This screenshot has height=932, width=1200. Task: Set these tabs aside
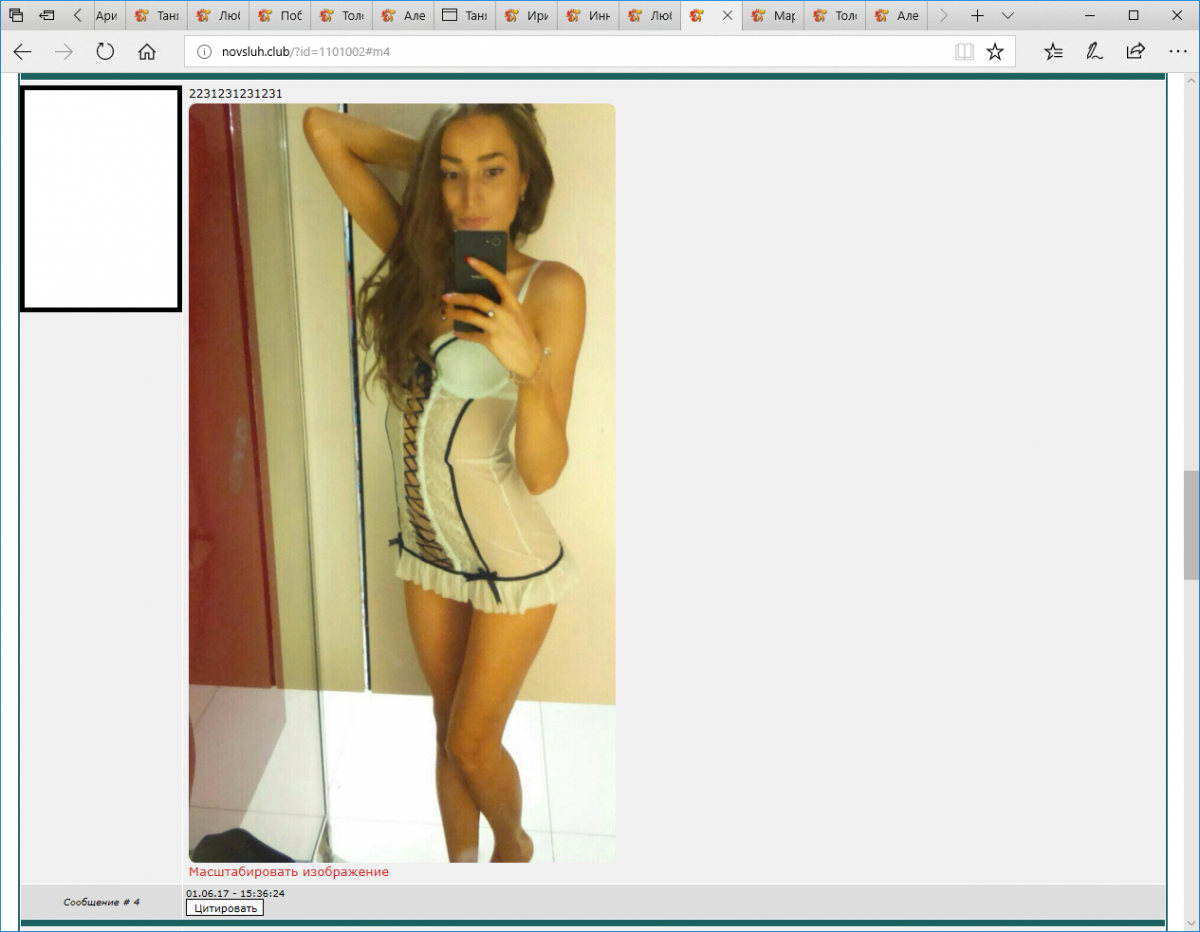[47, 16]
